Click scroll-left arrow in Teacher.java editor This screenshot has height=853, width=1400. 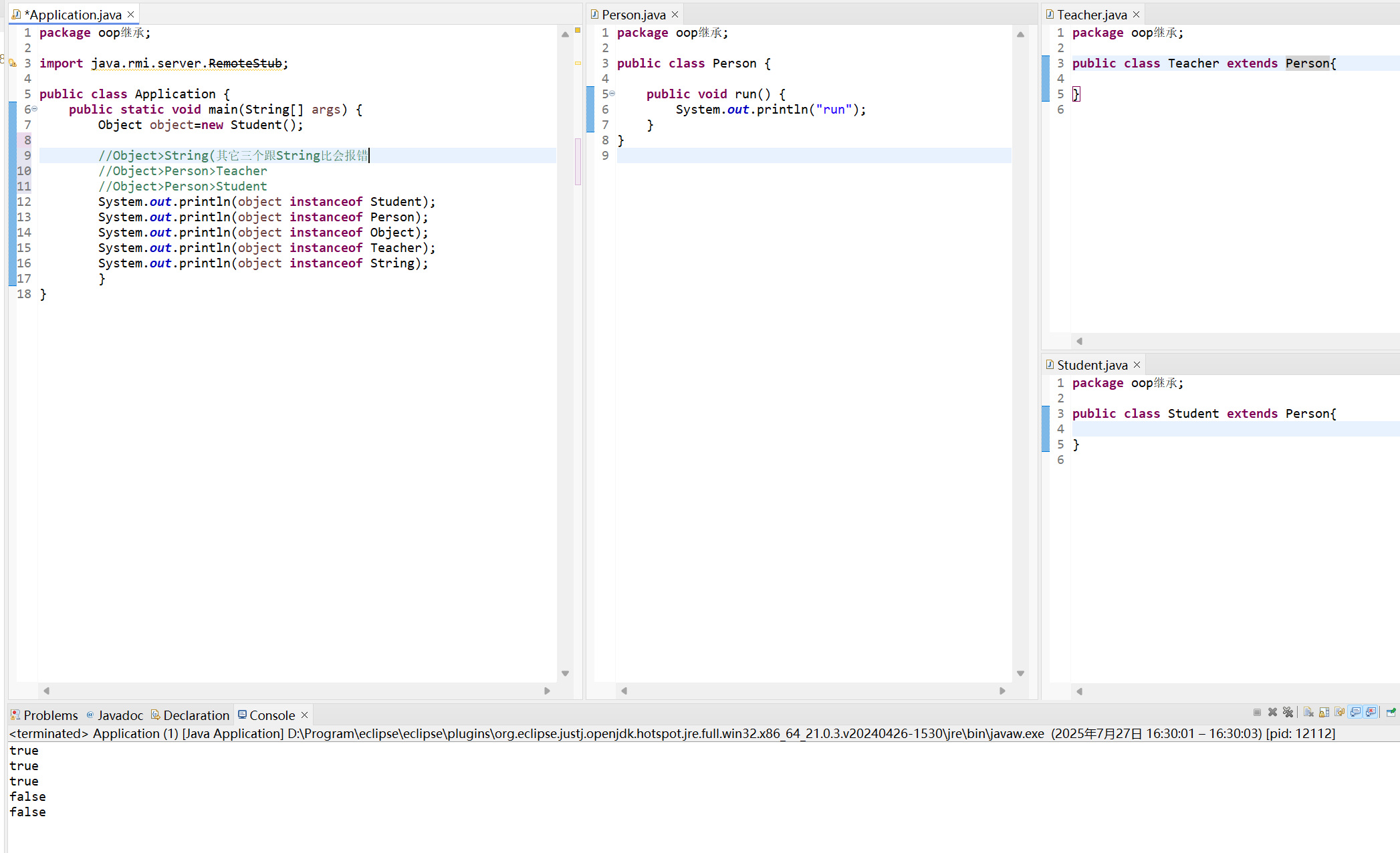(x=1079, y=341)
